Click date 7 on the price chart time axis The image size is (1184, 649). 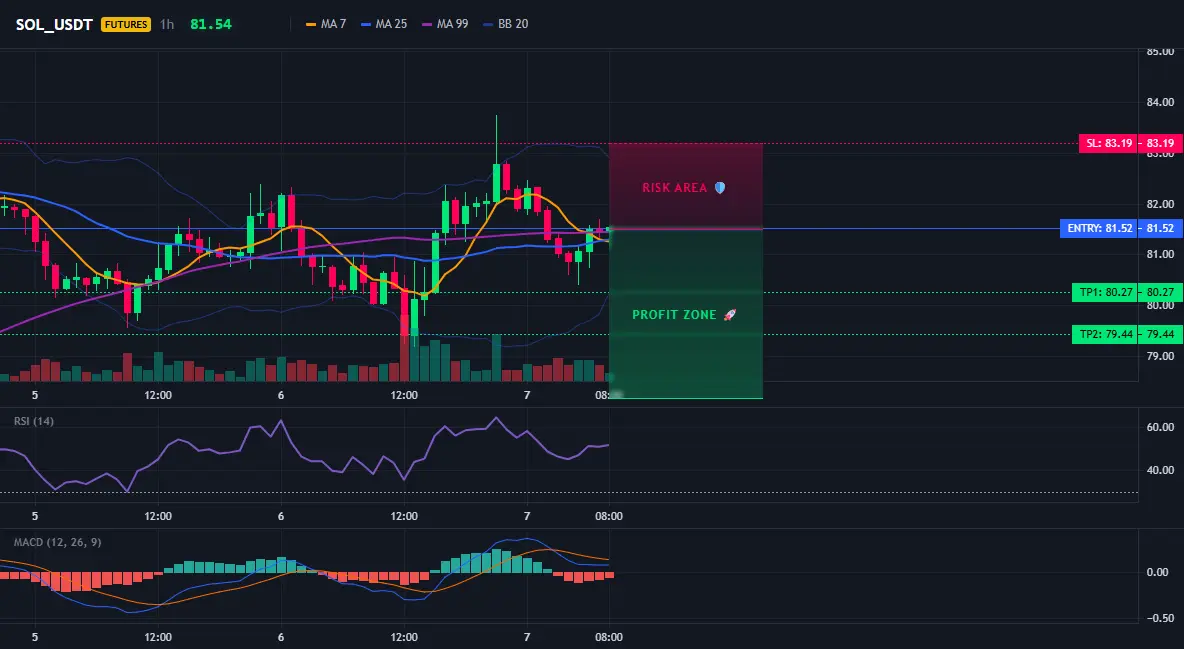pyautogui.click(x=527, y=395)
